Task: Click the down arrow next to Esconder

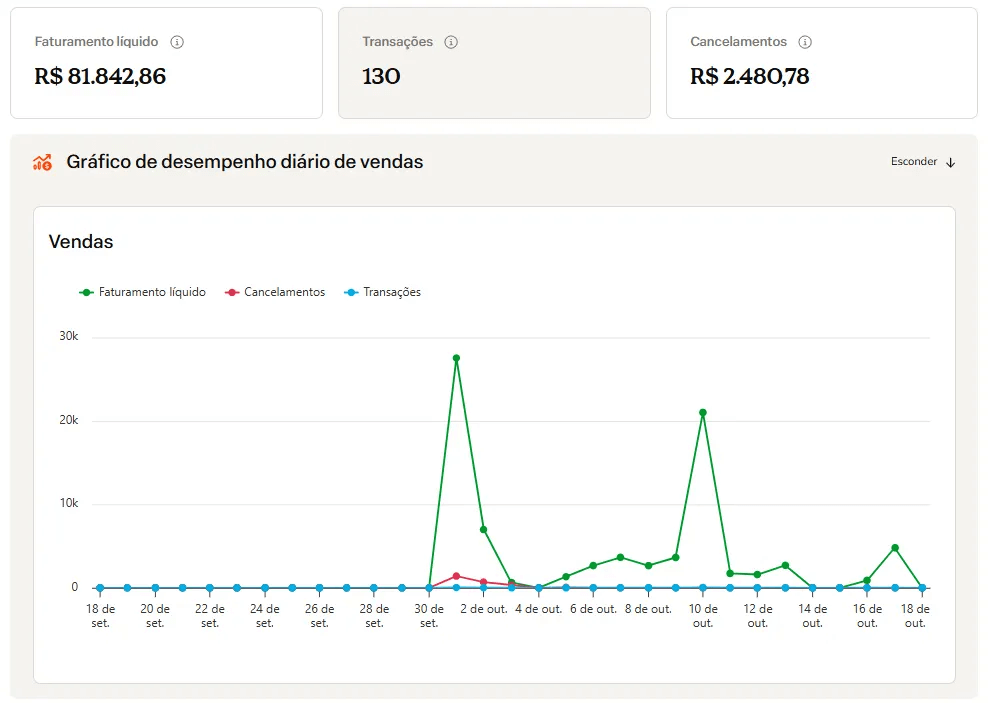Action: [x=951, y=162]
